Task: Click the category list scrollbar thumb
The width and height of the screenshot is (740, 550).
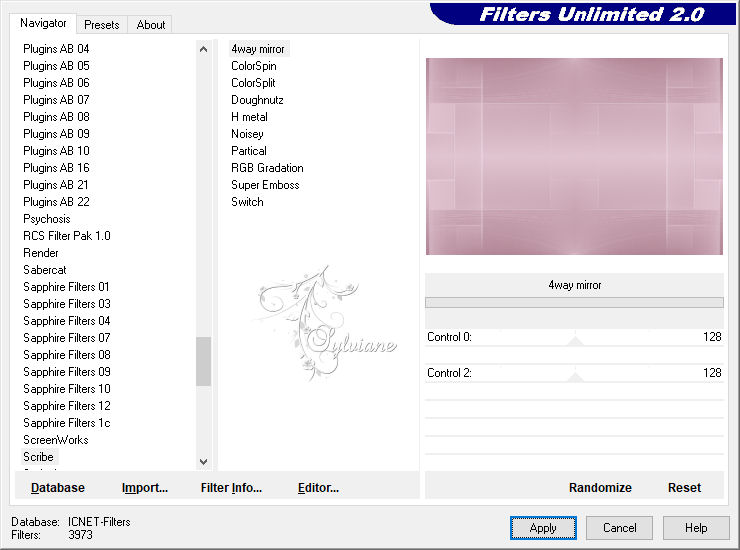Action: click(203, 361)
